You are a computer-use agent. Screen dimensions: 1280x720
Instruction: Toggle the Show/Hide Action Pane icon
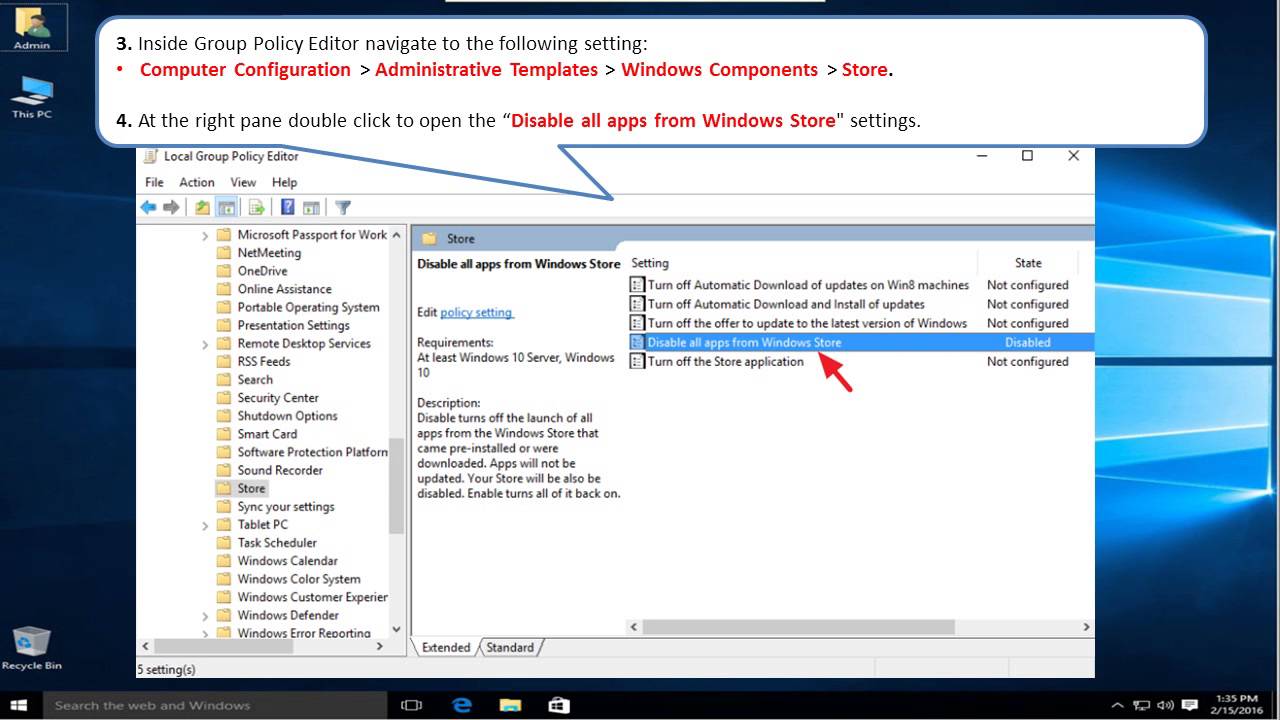(311, 207)
